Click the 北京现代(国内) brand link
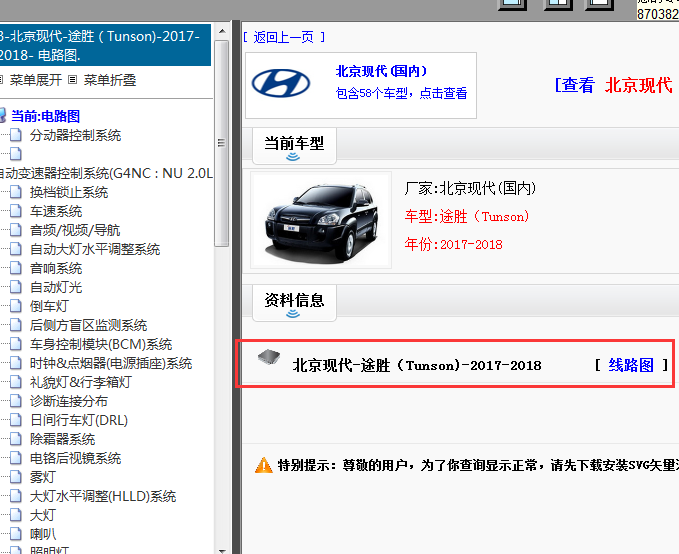 [381, 72]
